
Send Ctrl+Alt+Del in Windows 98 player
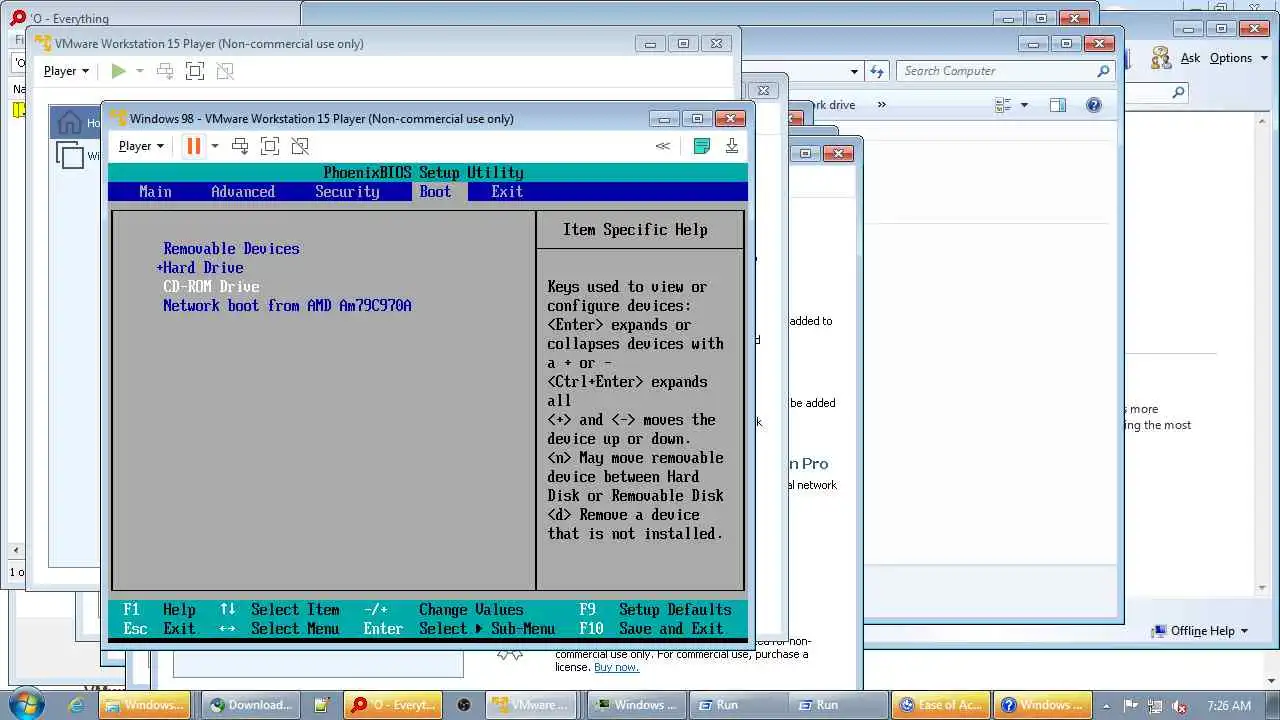[240, 146]
